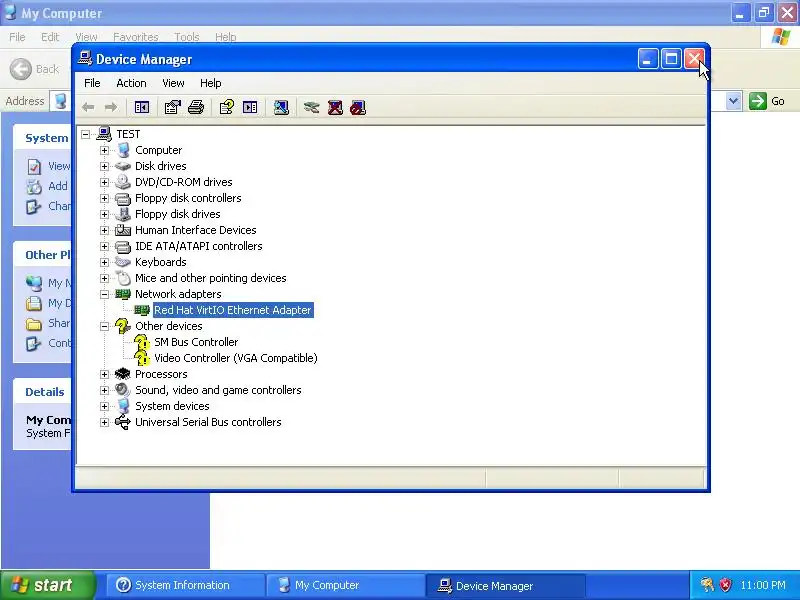Select Red Hat VirtIO Ethernet Adapter

tap(233, 310)
